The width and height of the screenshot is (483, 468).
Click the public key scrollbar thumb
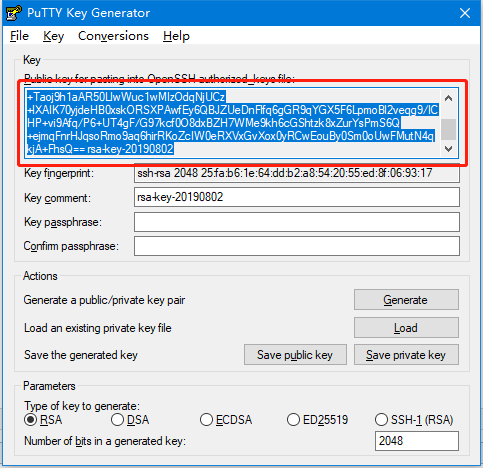449,129
